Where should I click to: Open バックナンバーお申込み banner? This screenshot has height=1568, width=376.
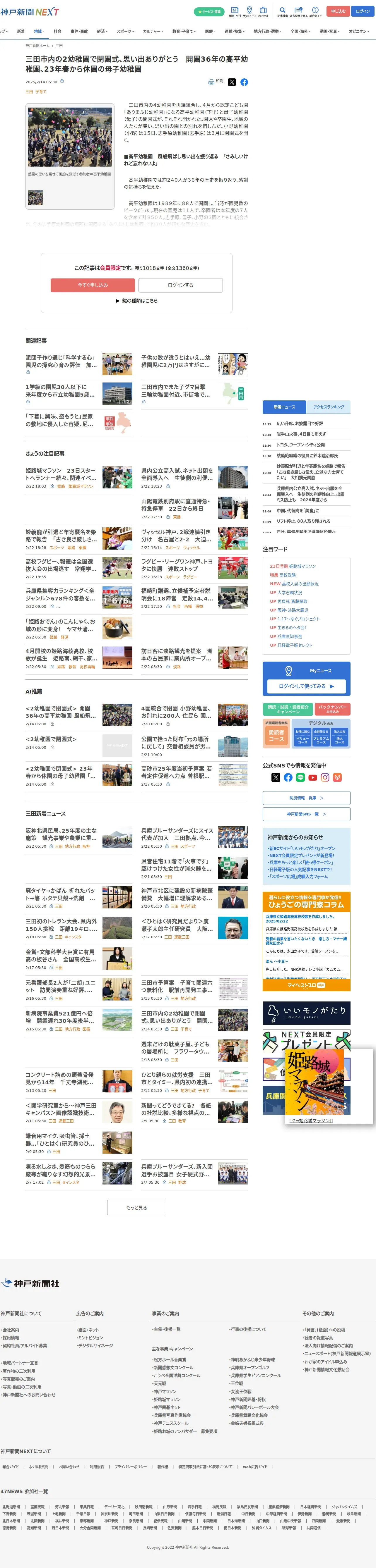333,709
